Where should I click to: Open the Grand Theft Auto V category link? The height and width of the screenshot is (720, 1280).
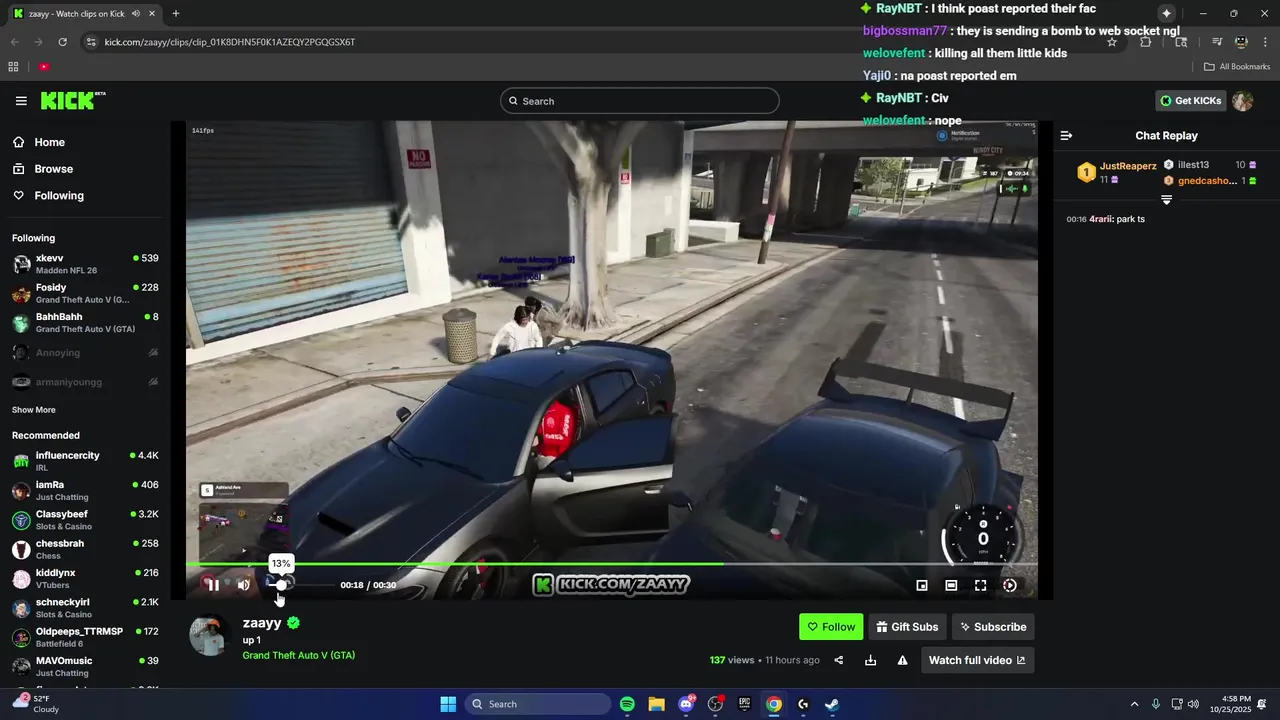tap(298, 655)
